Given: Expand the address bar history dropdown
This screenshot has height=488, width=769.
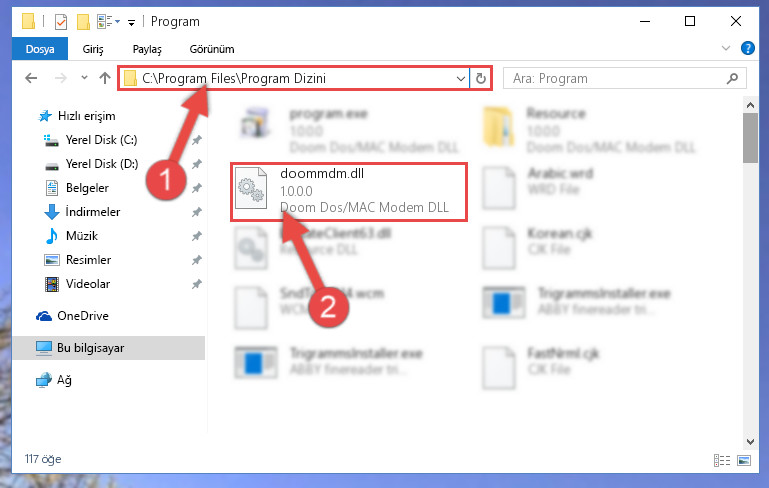Looking at the screenshot, I should click(x=461, y=78).
